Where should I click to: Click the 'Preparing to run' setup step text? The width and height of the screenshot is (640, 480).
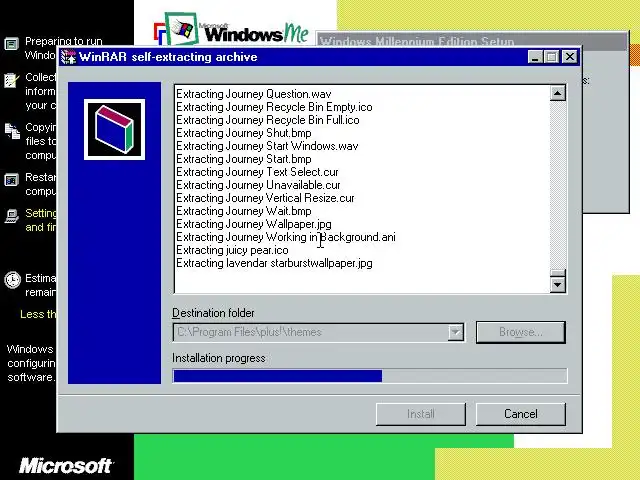click(x=64, y=41)
